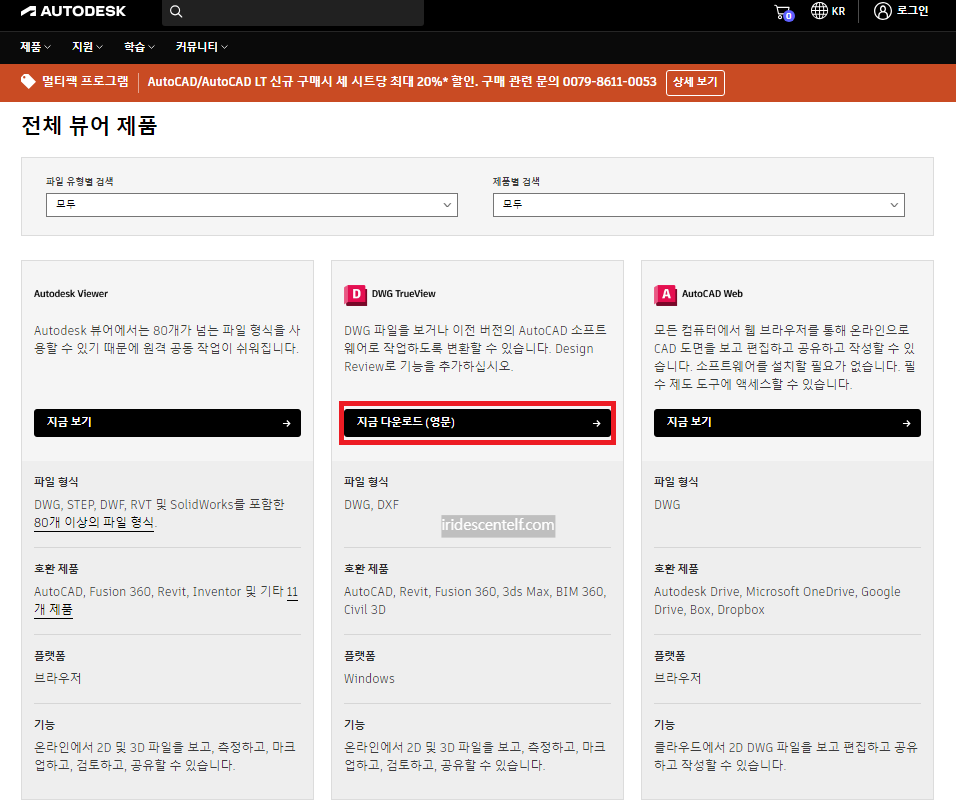Click the Autodesk Viewer card title
The height and width of the screenshot is (811, 956).
71,294
